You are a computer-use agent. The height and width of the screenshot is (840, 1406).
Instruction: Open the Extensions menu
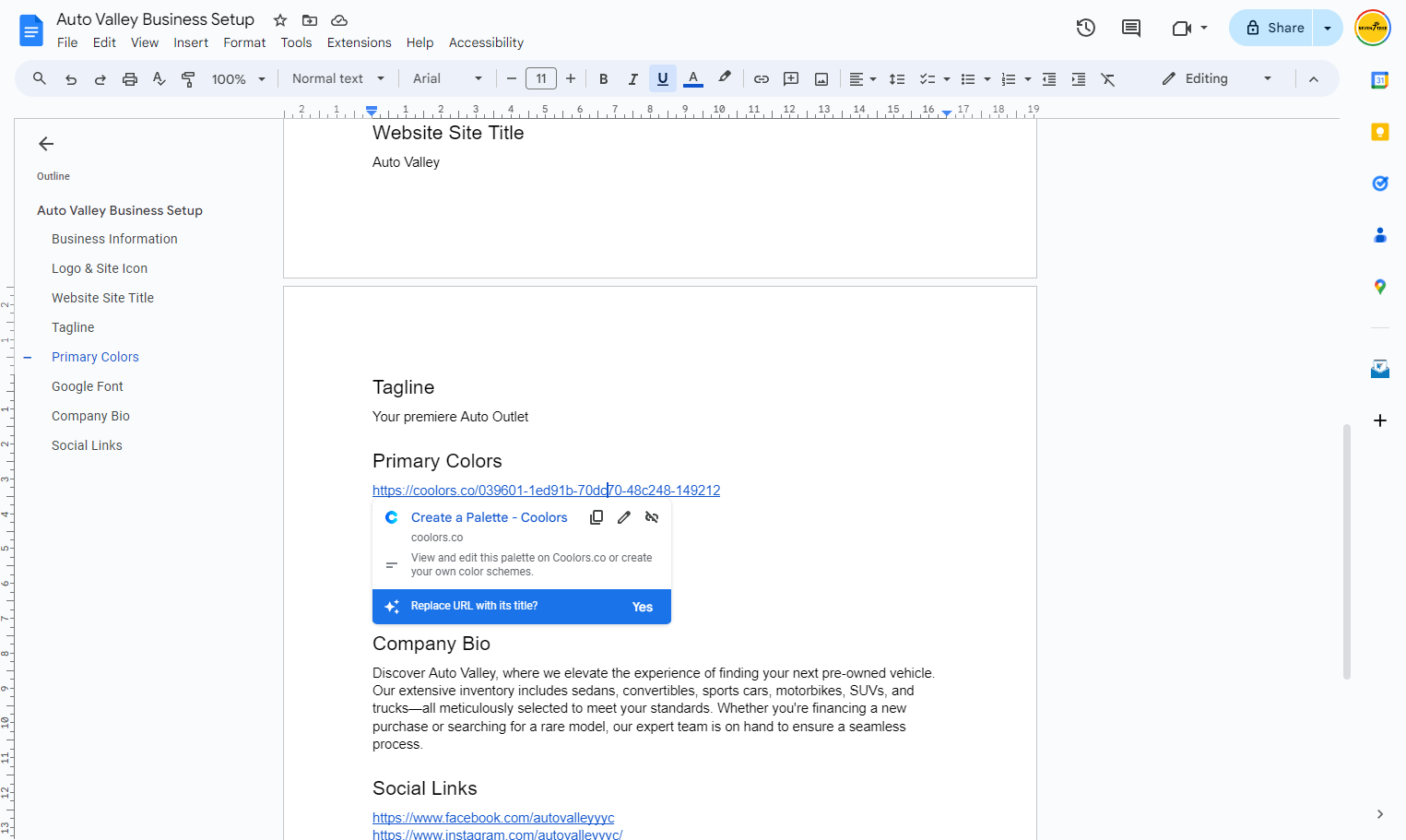click(x=360, y=42)
